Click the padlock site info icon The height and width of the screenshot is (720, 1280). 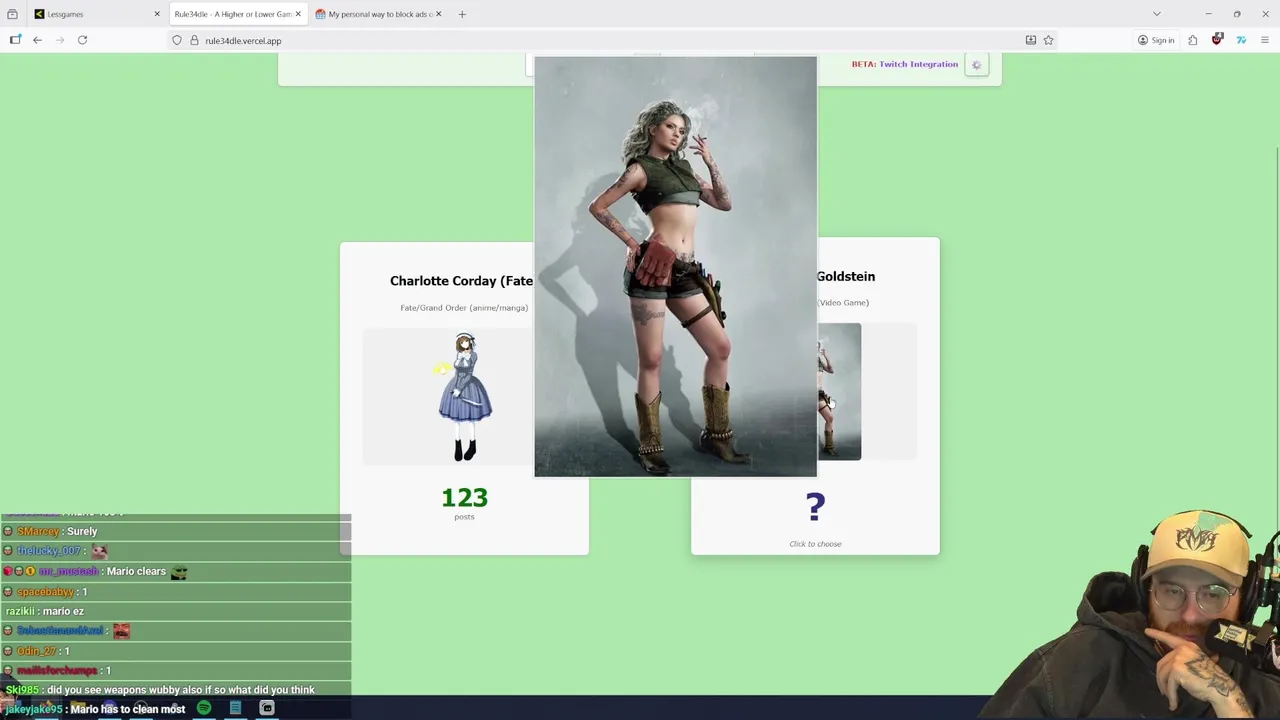[194, 40]
